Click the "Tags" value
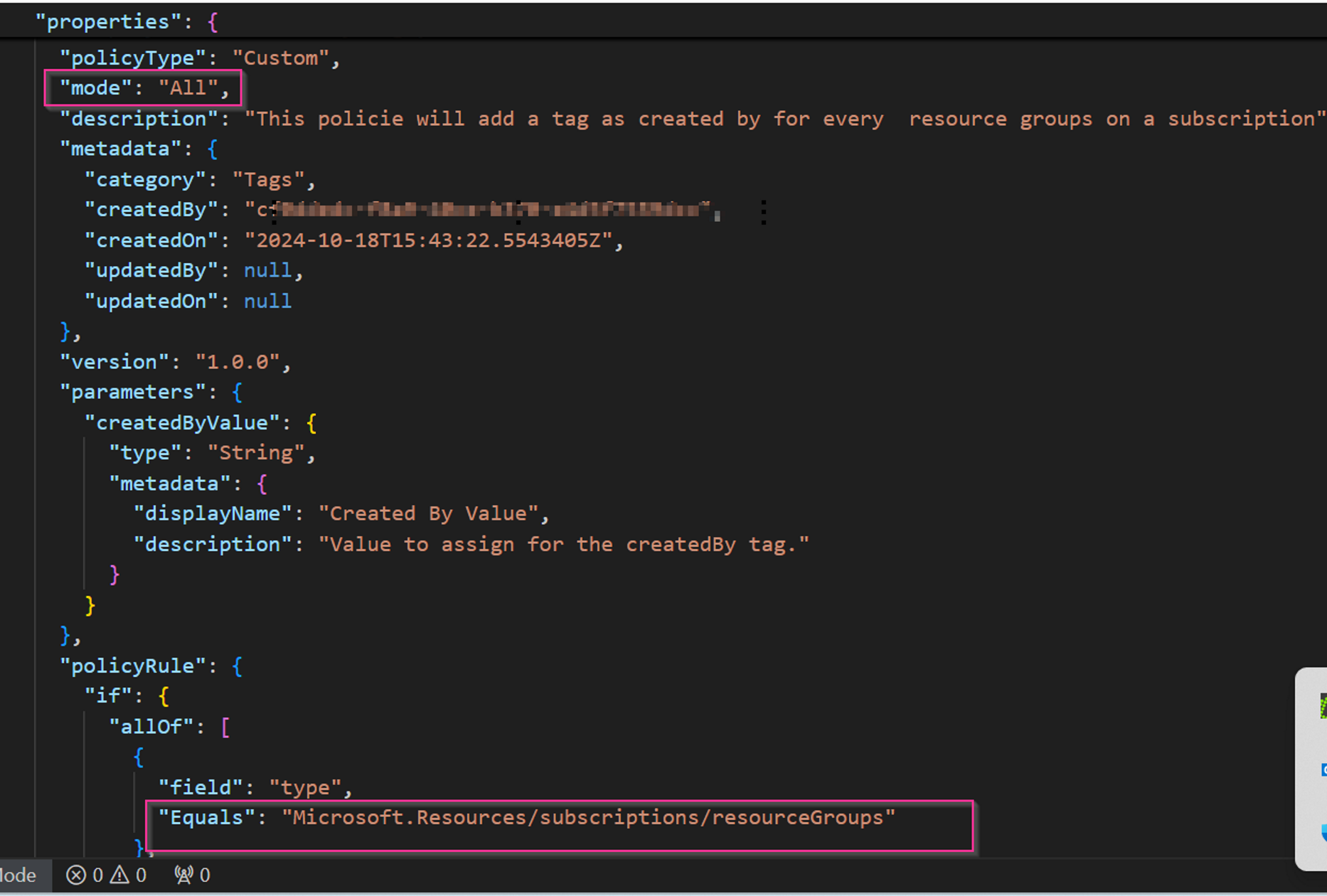 tap(269, 179)
